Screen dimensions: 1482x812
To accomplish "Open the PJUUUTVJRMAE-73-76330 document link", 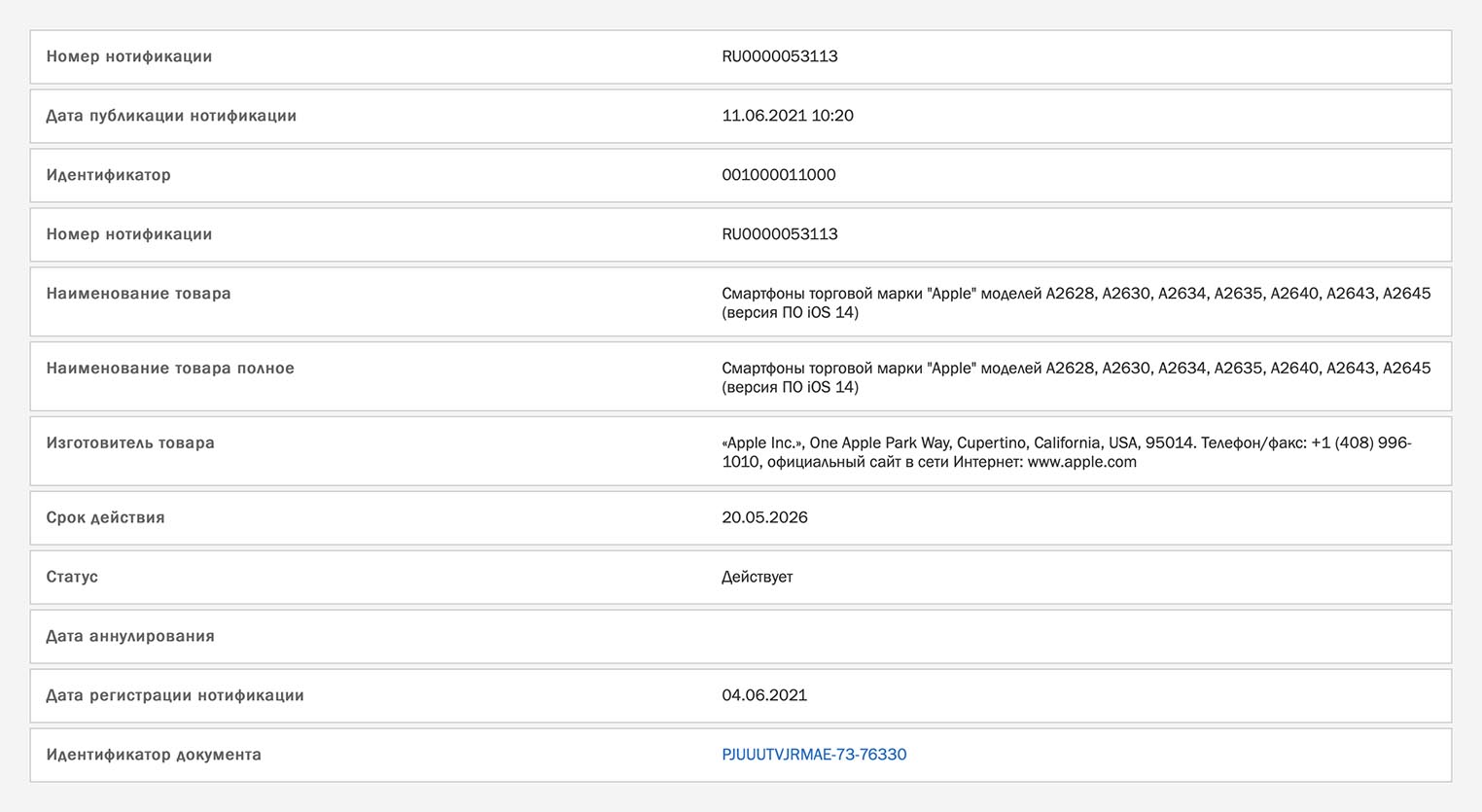I will click(x=813, y=755).
